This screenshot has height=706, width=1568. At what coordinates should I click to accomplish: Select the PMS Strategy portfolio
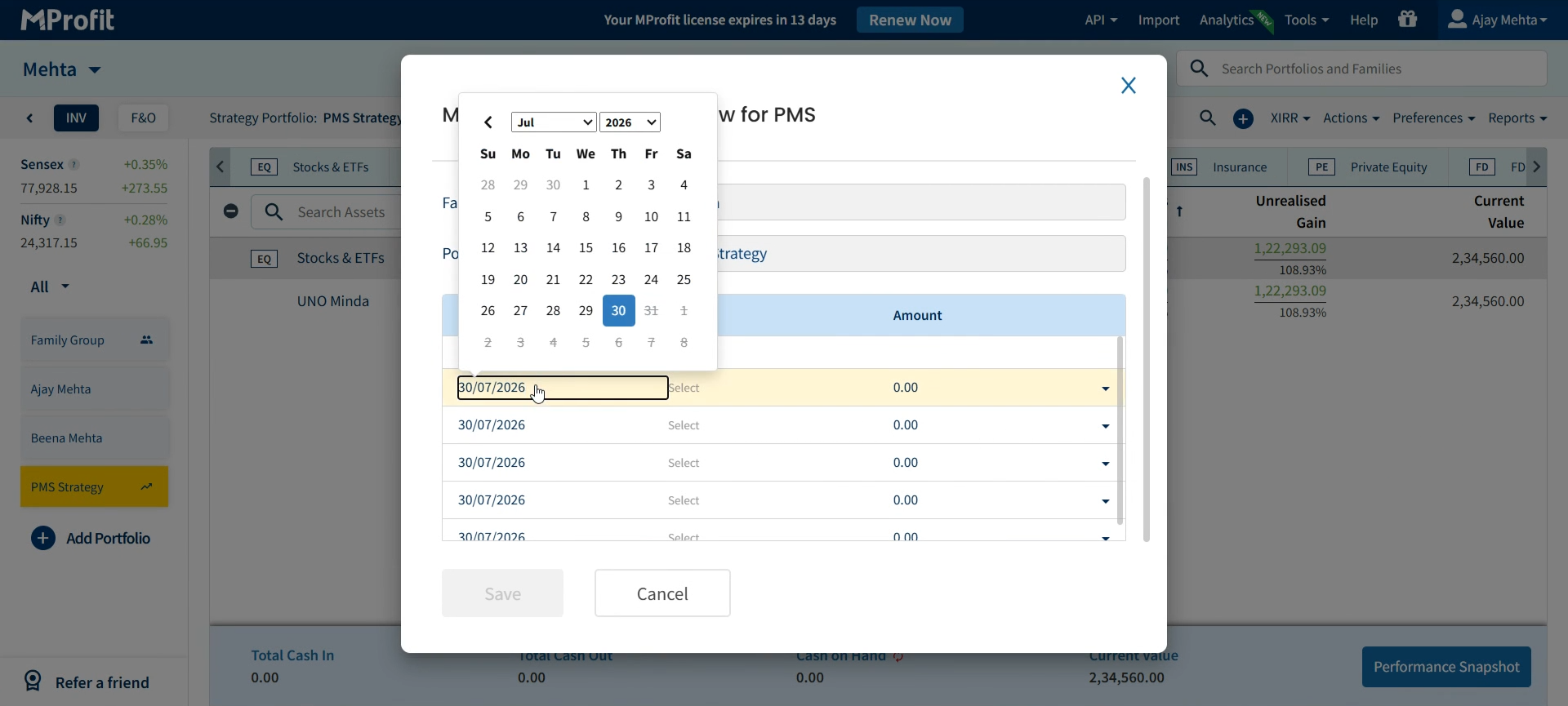[95, 487]
